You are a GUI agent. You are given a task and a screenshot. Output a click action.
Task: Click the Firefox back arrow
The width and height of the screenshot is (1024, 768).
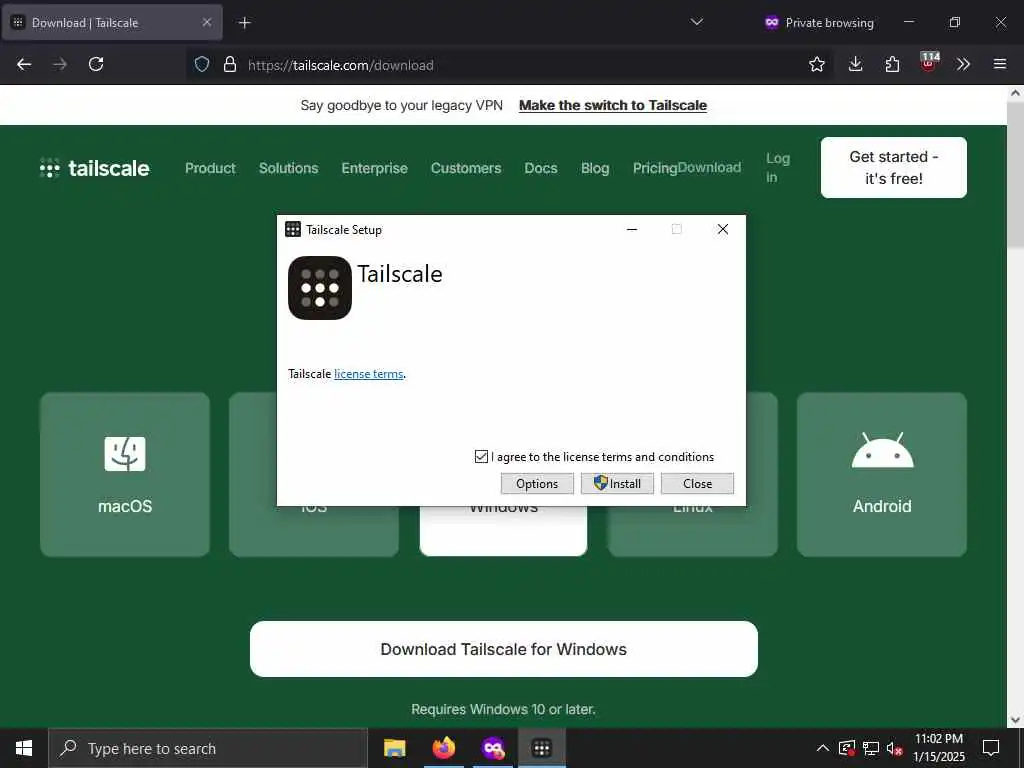pyautogui.click(x=24, y=64)
